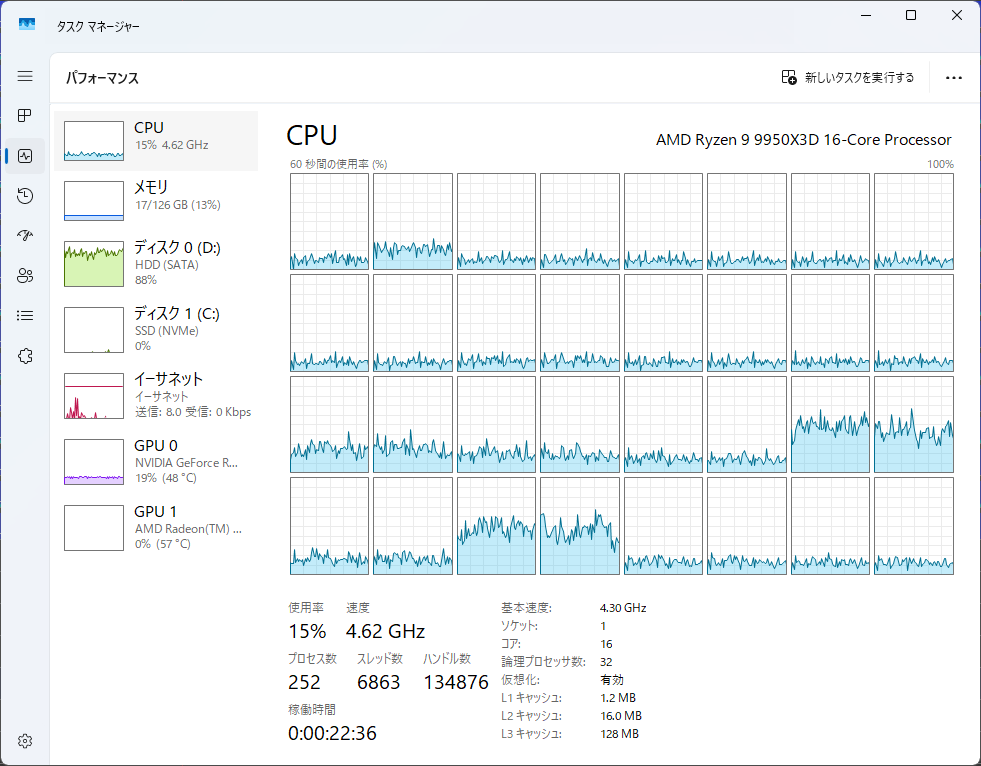Select the Performance page icon
The image size is (981, 766).
pos(25,156)
